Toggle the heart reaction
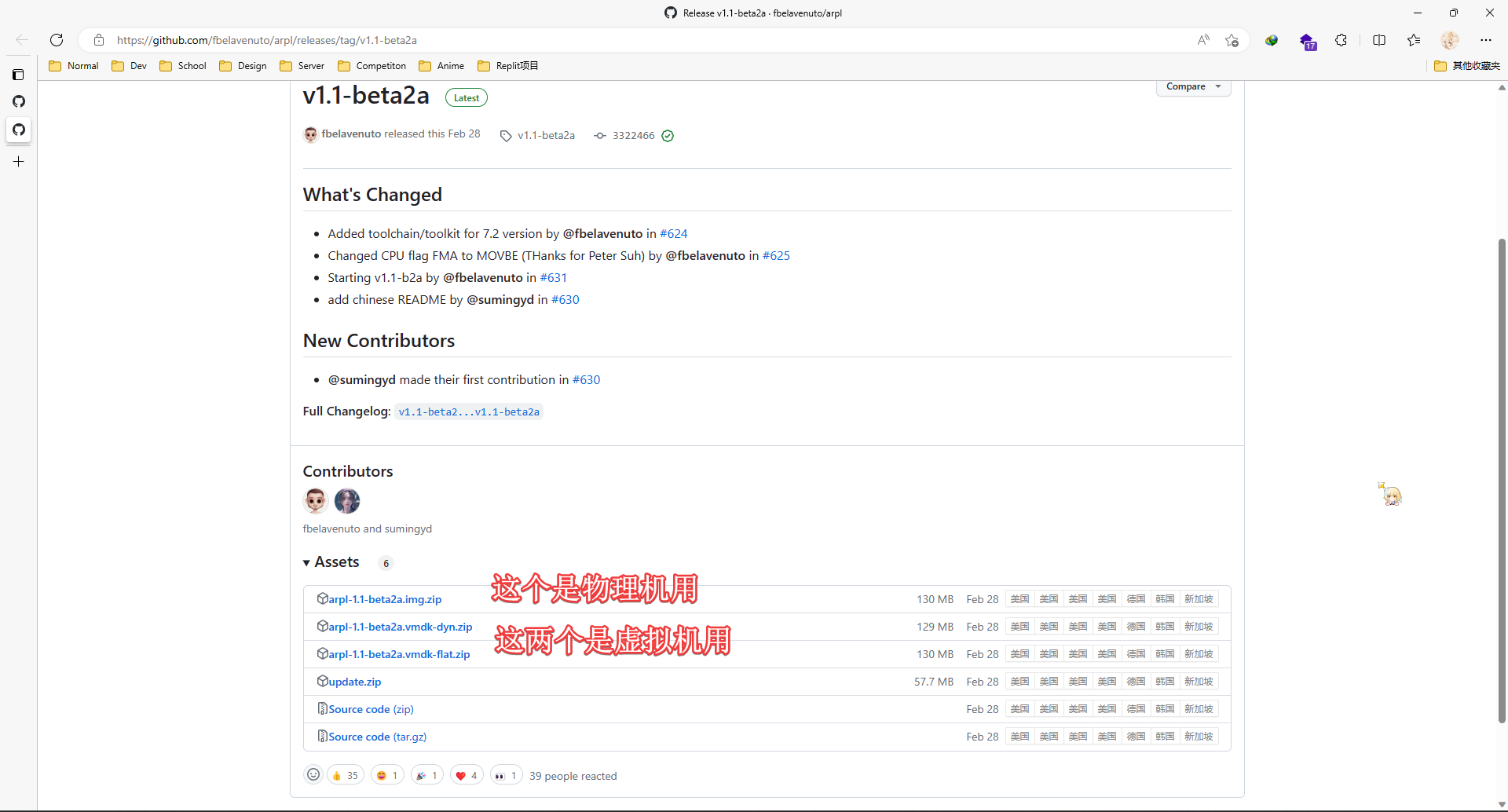Screen dimensions: 1508x812 [467, 775]
